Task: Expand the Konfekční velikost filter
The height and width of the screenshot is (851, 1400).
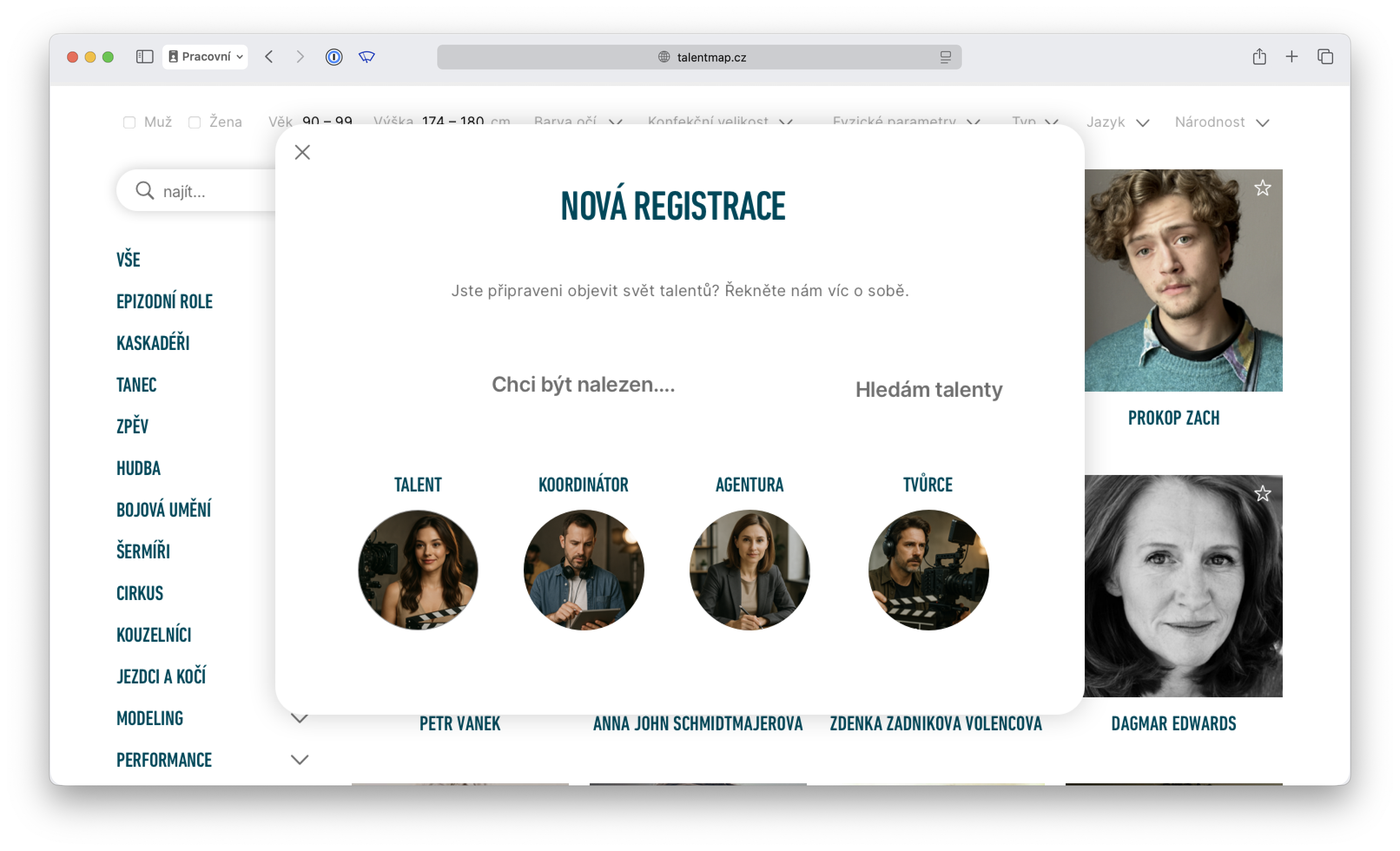Action: point(720,121)
